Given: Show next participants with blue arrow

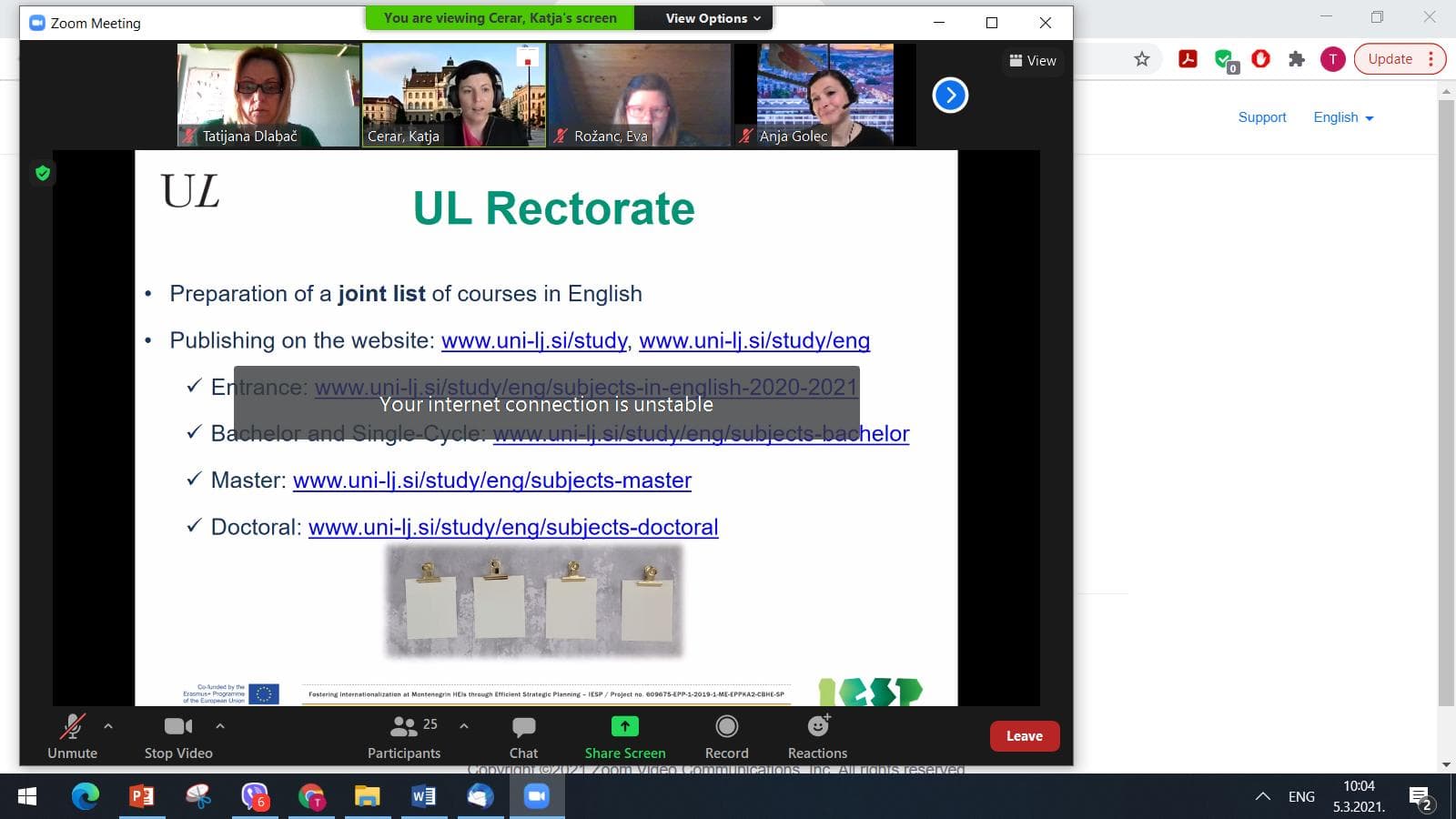Looking at the screenshot, I should [950, 95].
